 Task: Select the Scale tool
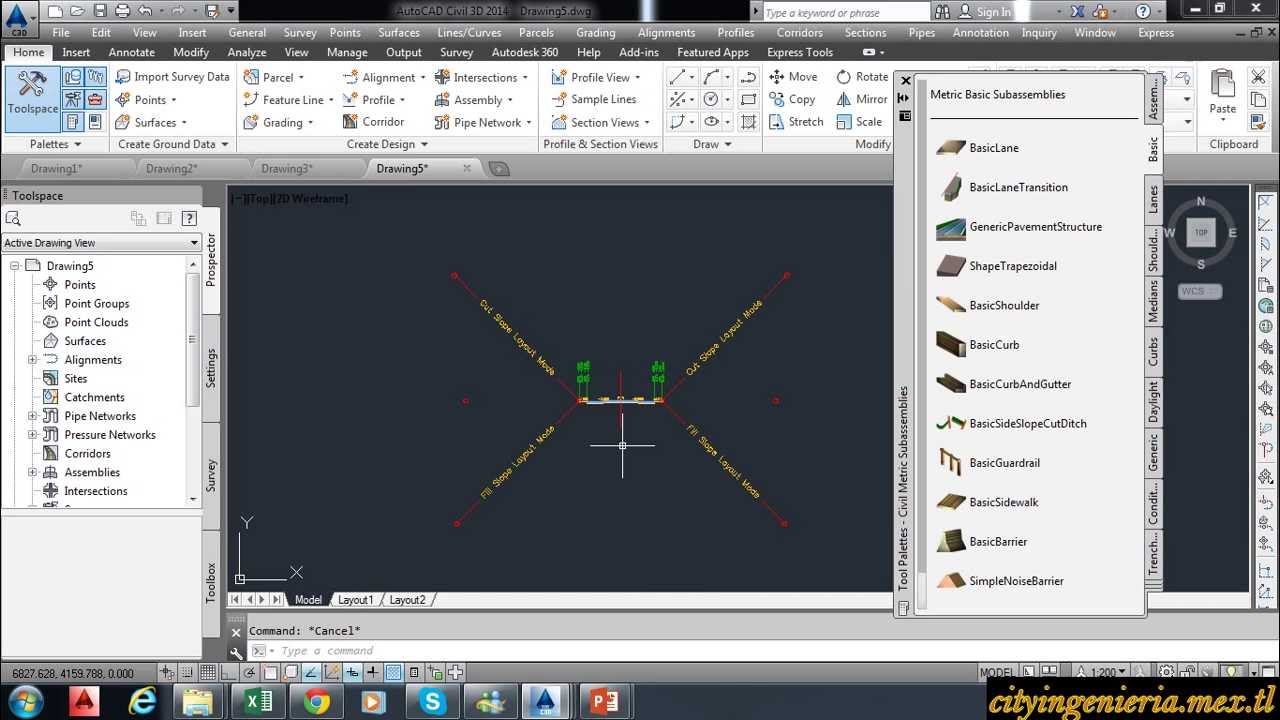859,122
